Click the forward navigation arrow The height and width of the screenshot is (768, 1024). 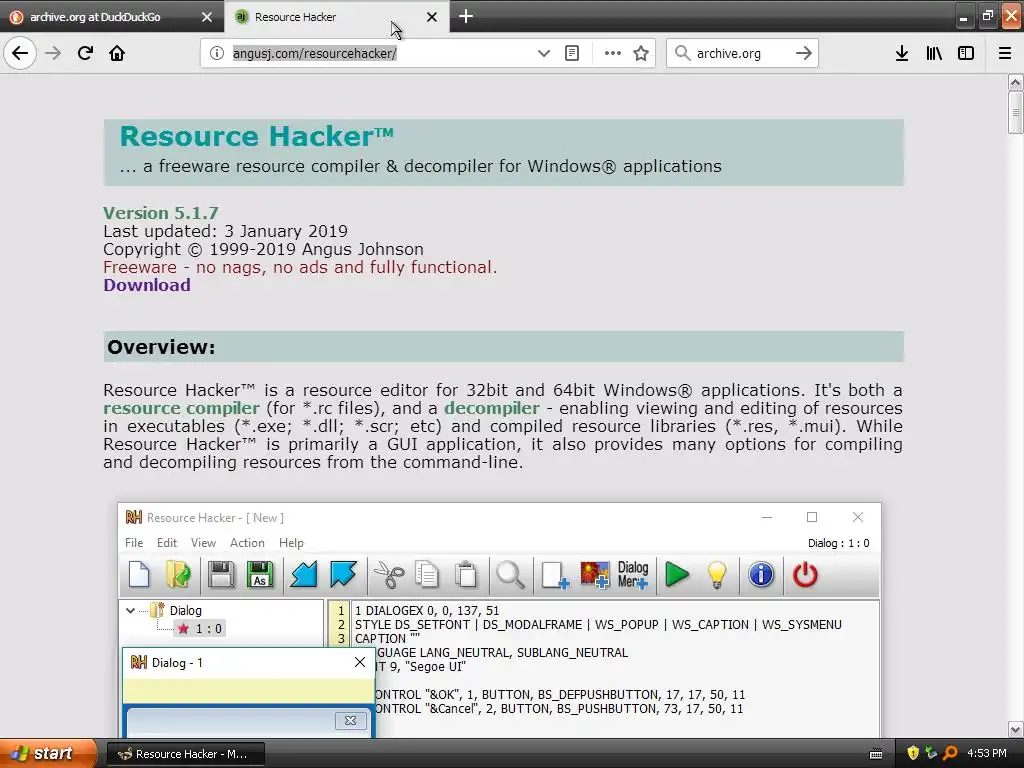tap(53, 53)
